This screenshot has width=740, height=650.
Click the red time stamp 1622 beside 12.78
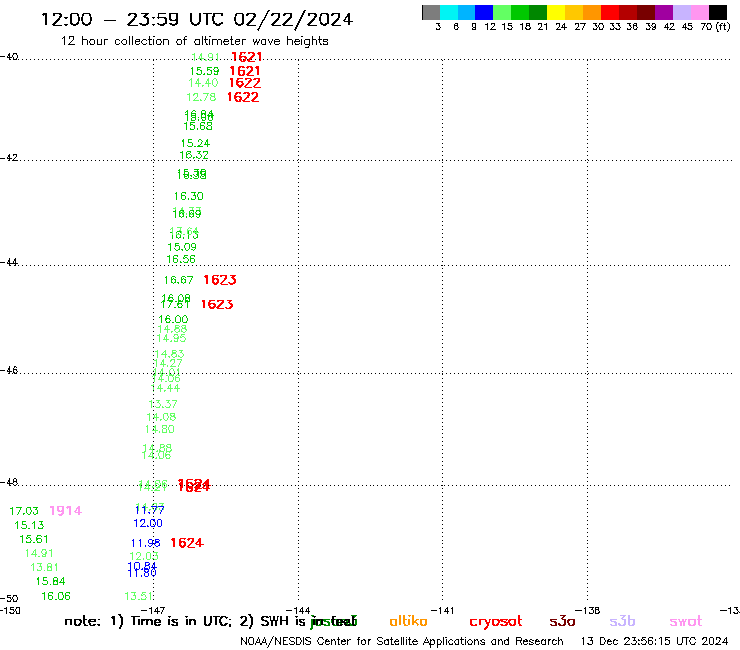pos(243,97)
